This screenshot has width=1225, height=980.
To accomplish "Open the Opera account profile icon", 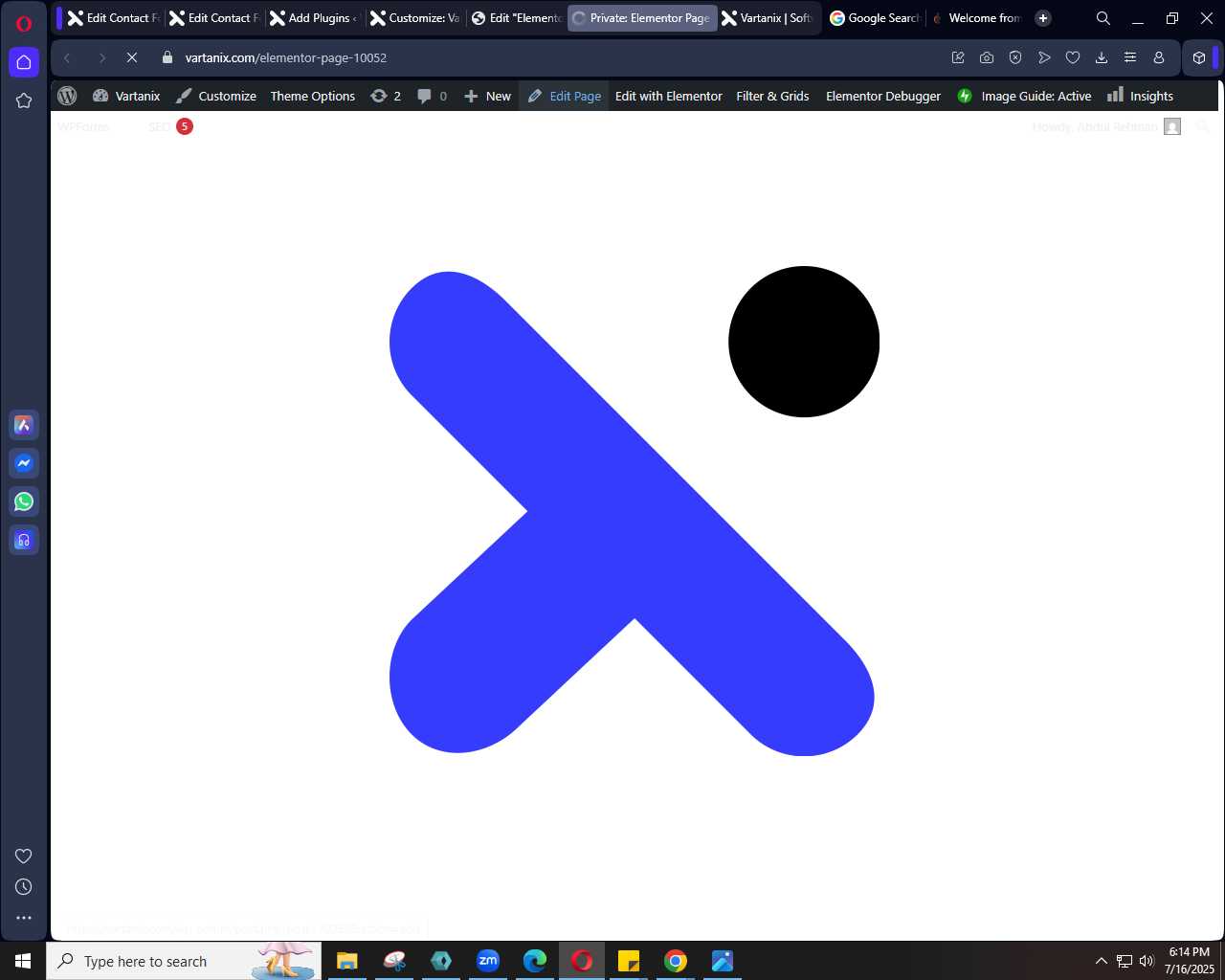I will (x=1159, y=57).
